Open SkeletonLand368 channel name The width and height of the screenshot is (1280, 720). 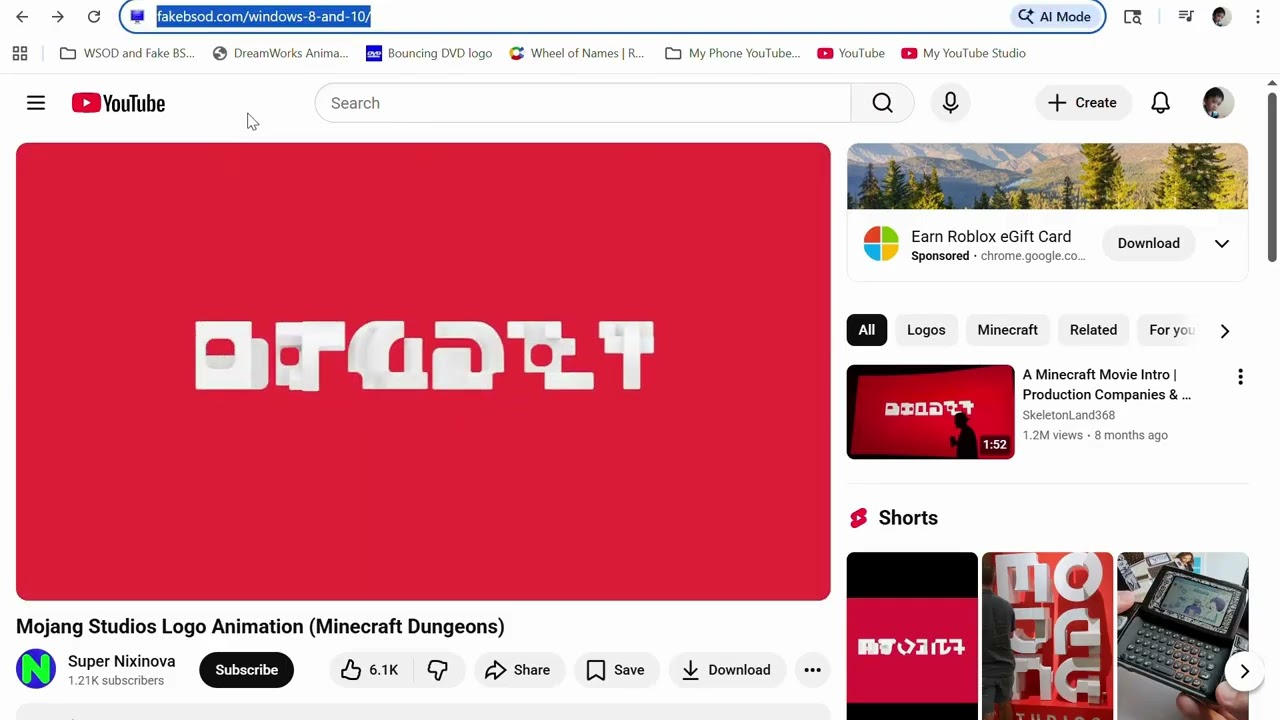1068,415
